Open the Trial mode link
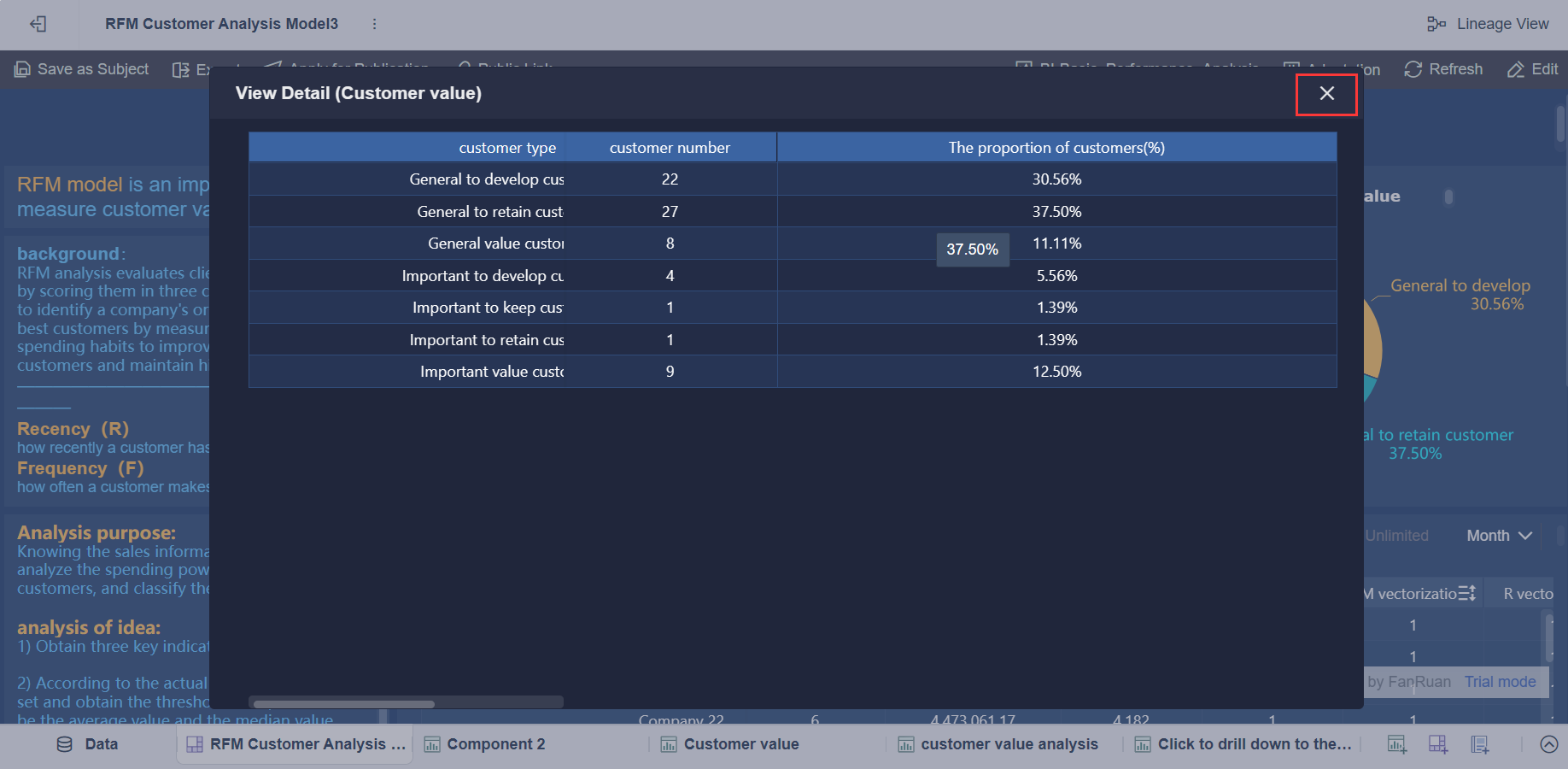1568x769 pixels. click(x=1501, y=682)
